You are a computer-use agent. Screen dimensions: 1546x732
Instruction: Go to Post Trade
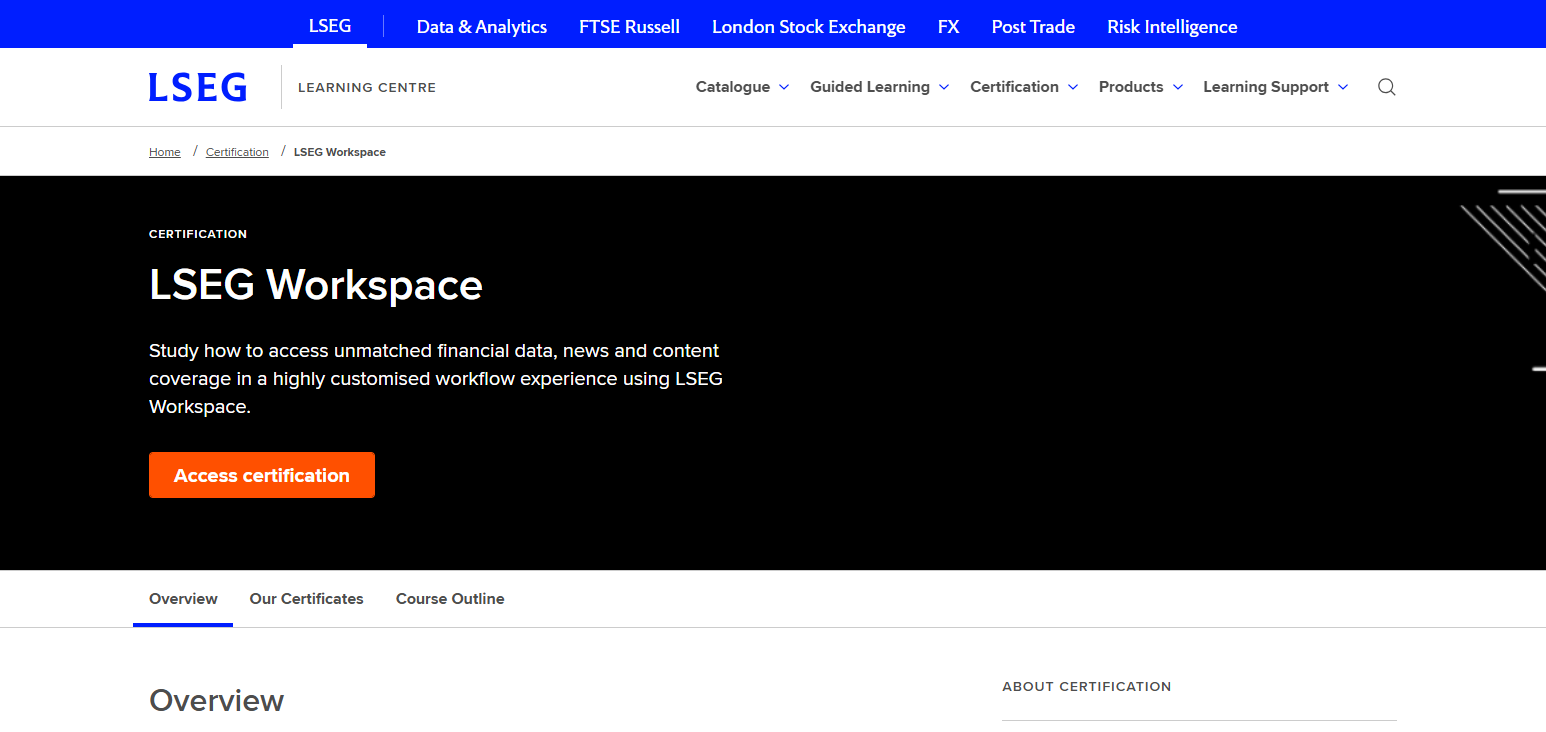pos(1033,27)
